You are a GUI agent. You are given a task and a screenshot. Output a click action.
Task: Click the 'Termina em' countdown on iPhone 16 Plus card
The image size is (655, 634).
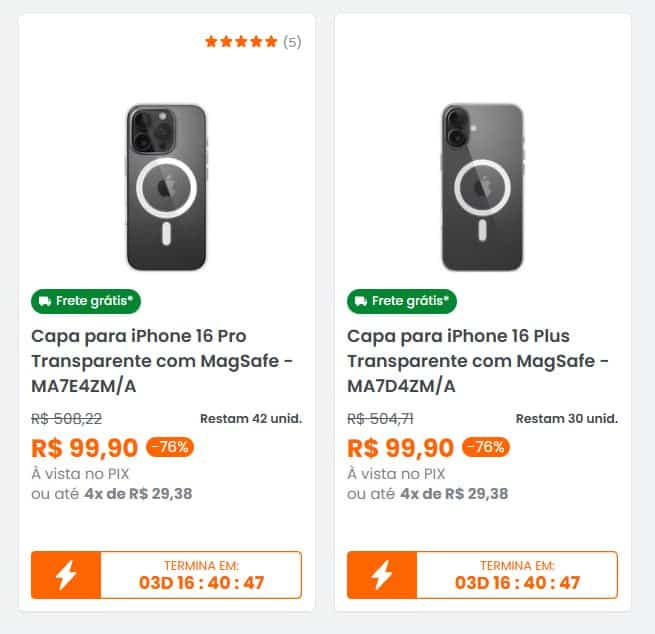pyautogui.click(x=516, y=575)
